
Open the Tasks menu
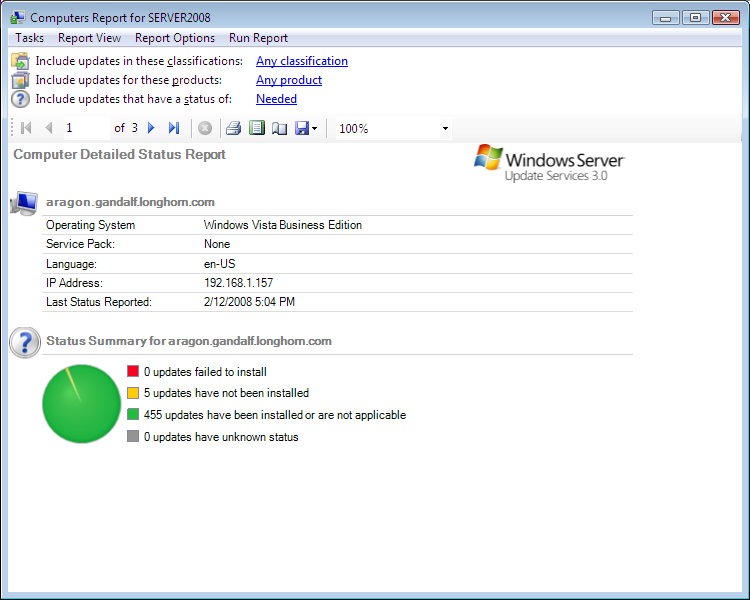(x=30, y=38)
